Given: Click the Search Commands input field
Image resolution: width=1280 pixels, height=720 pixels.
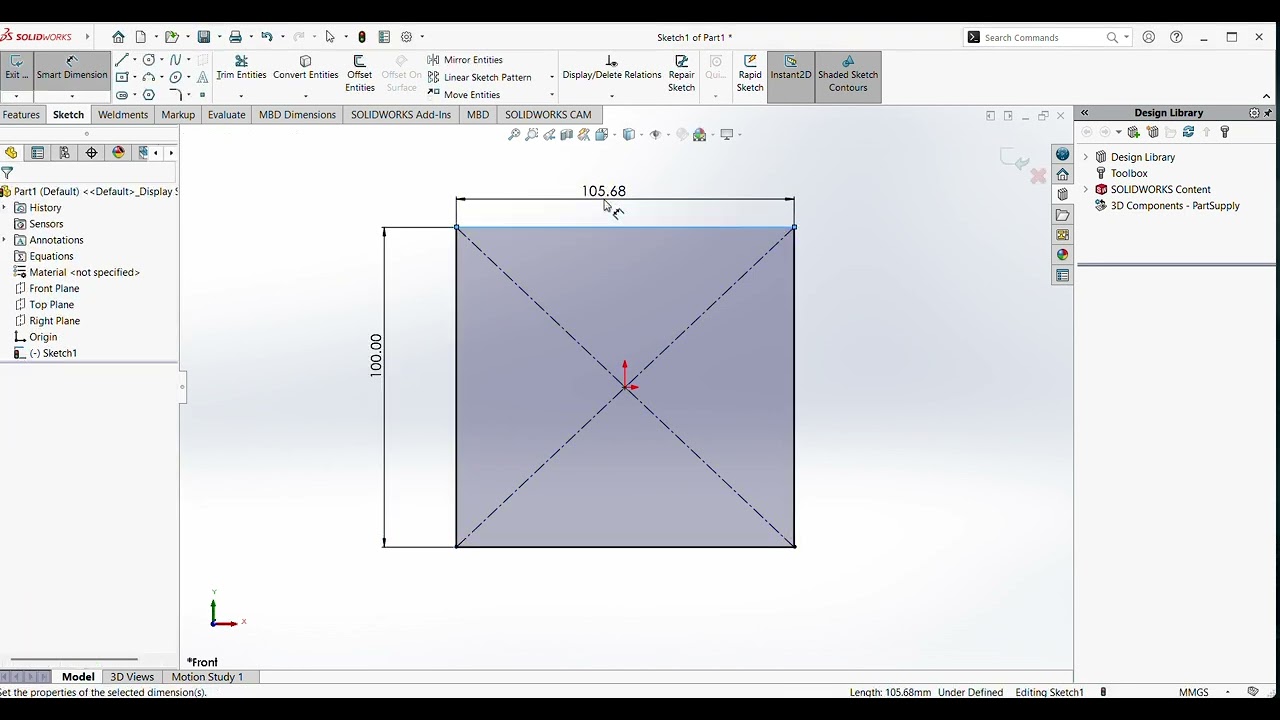Looking at the screenshot, I should pyautogui.click(x=1047, y=38).
